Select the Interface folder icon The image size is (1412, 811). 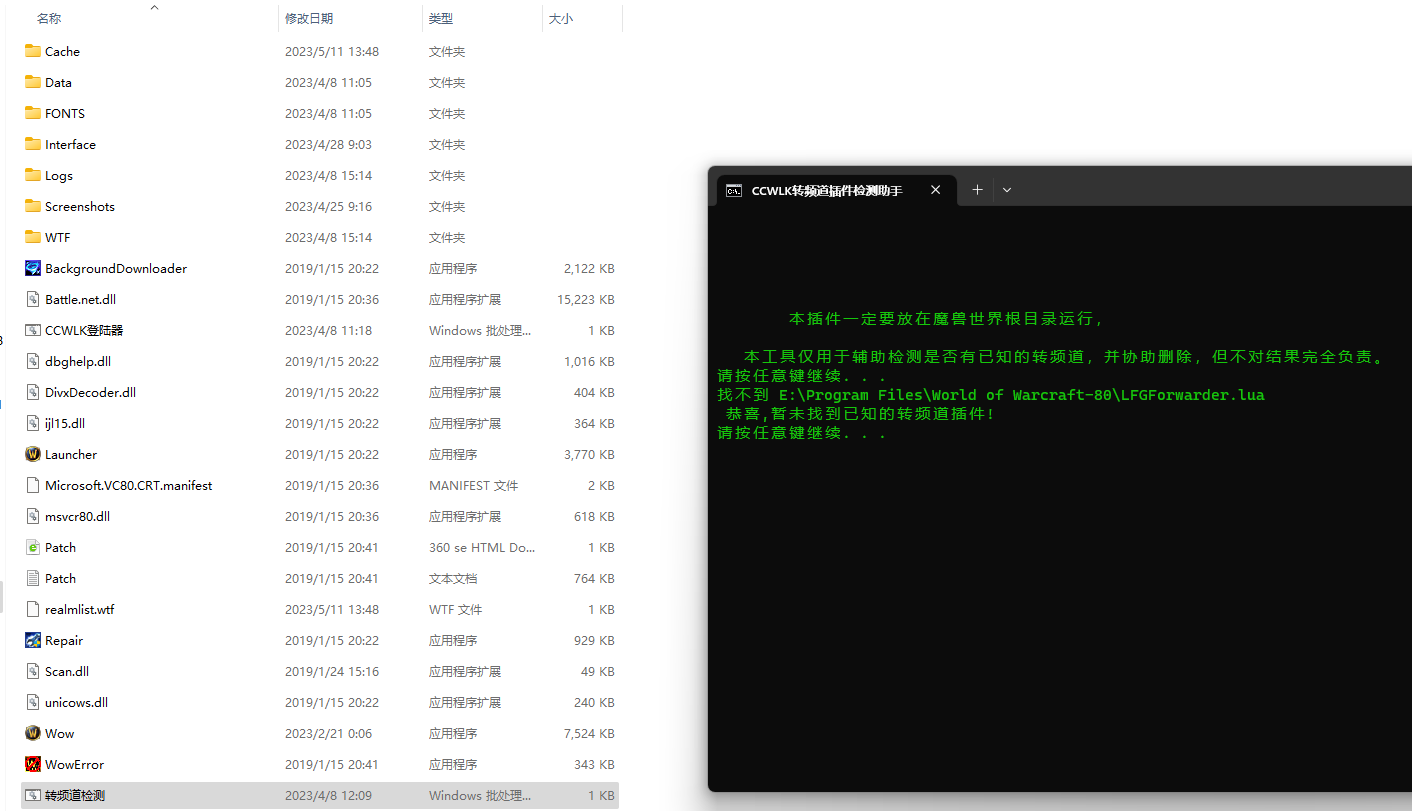(x=33, y=144)
